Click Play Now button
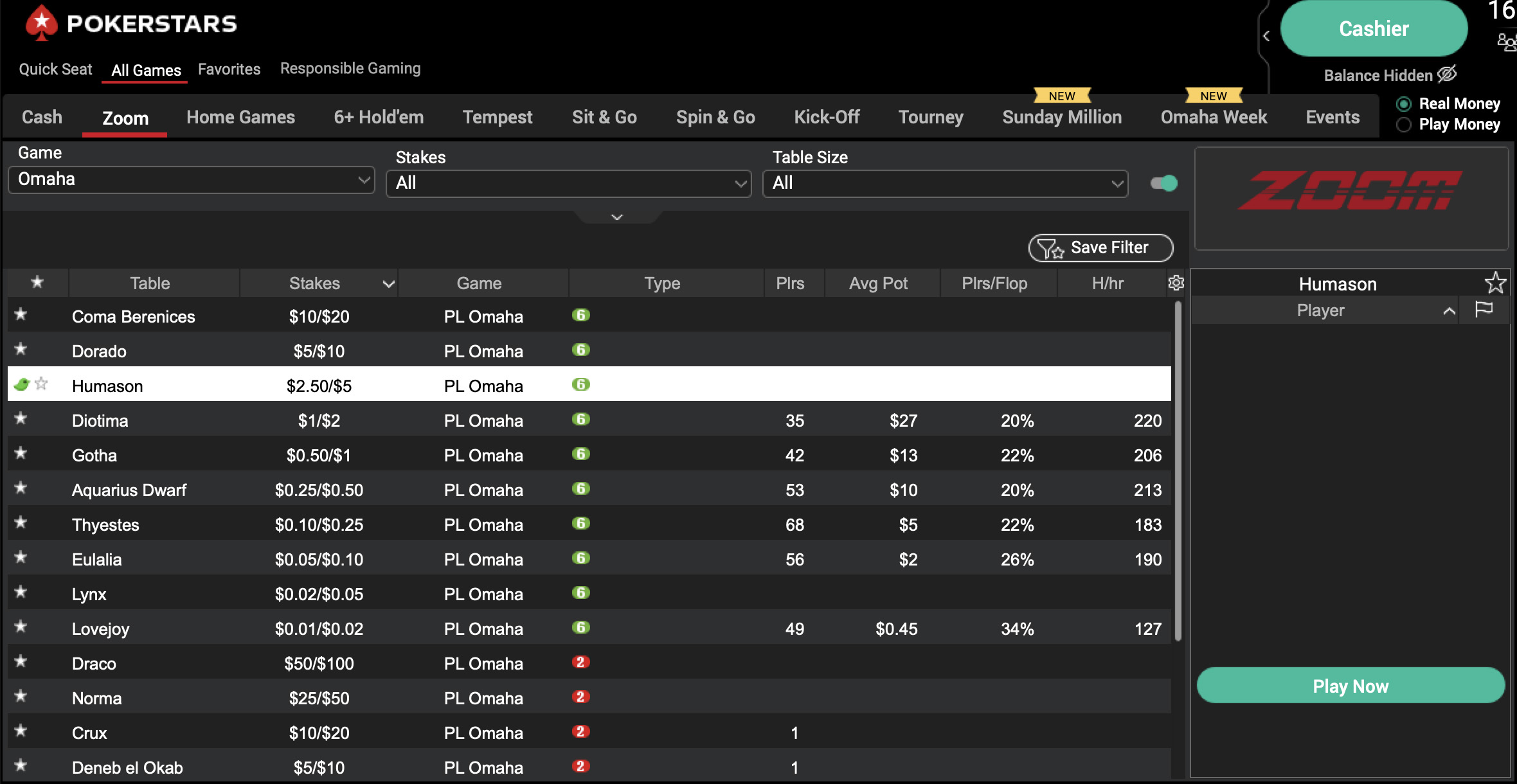The height and width of the screenshot is (784, 1517). [x=1351, y=686]
